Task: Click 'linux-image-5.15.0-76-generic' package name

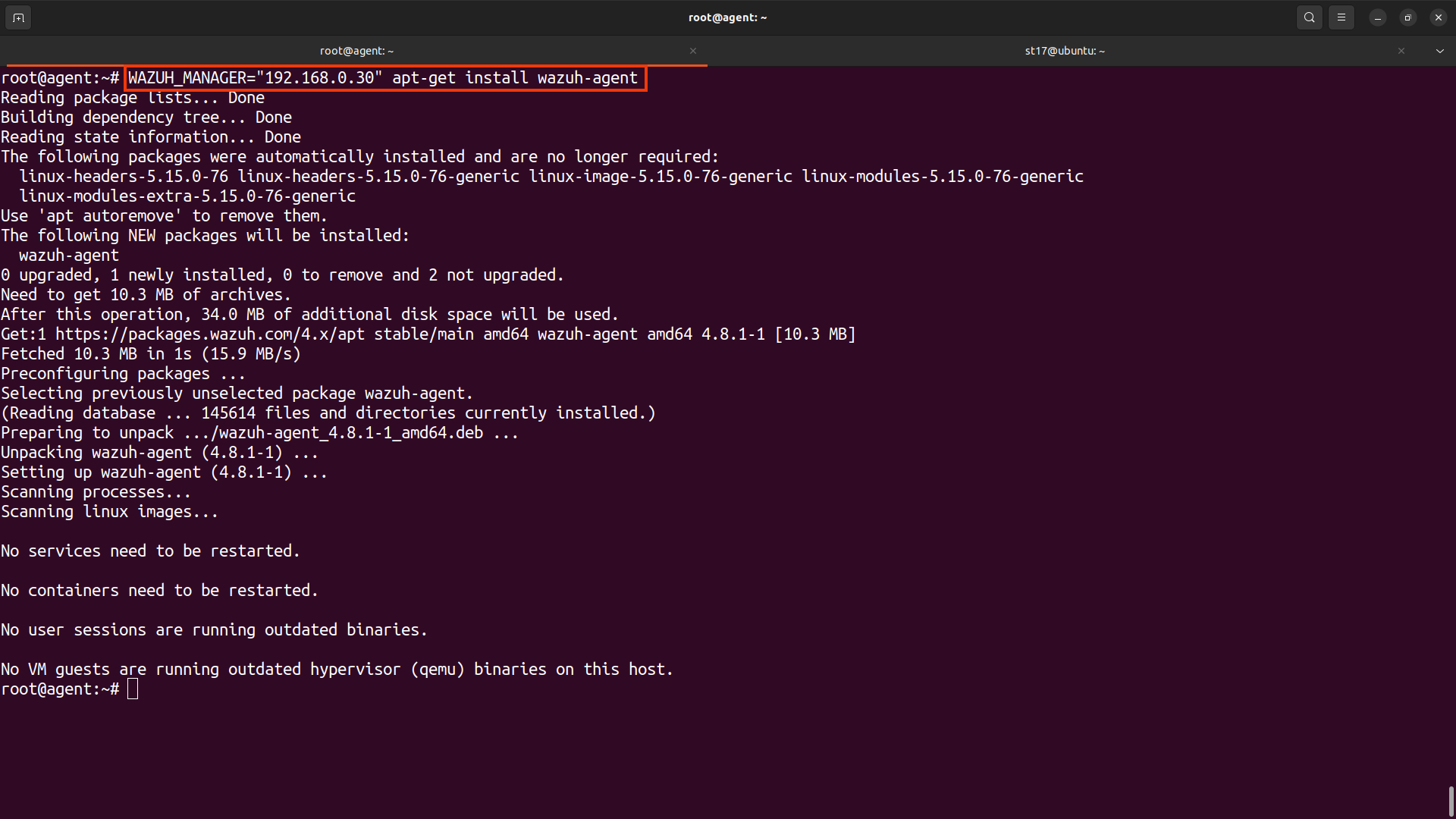Action: (x=661, y=177)
